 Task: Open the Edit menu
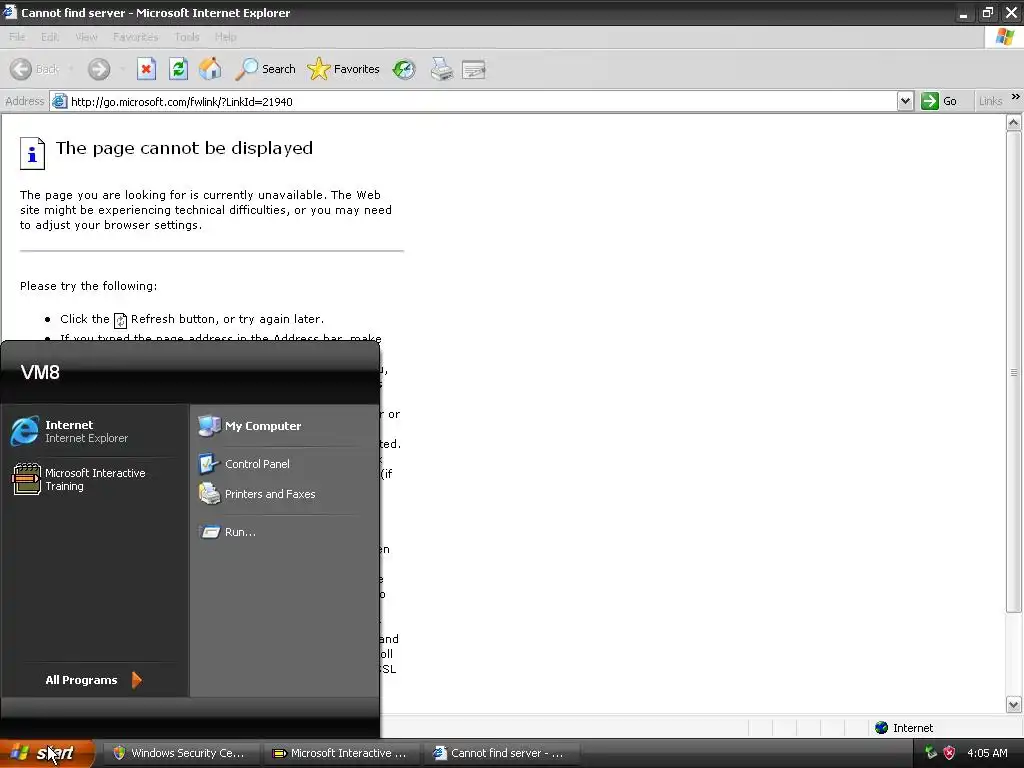tap(50, 37)
